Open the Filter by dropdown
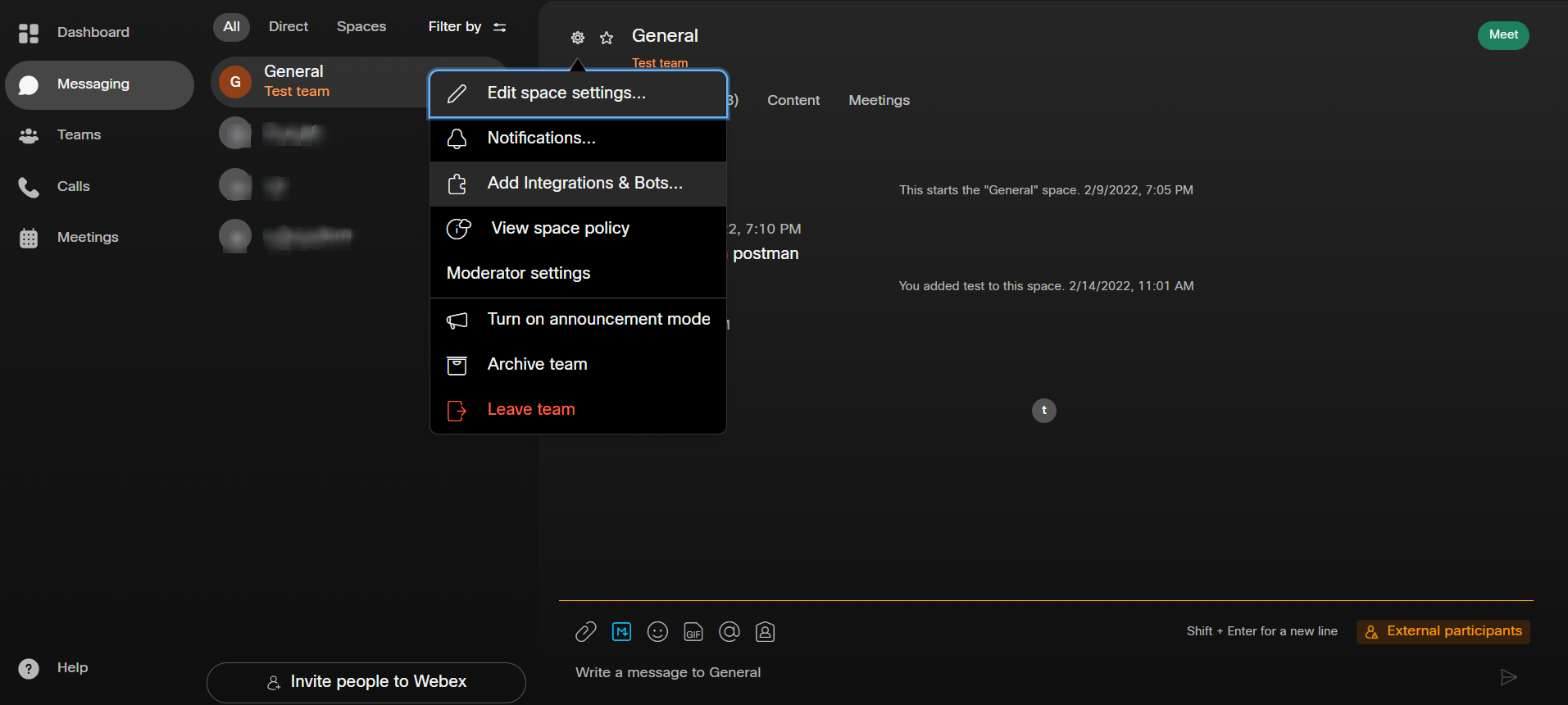The height and width of the screenshot is (705, 1568). tap(467, 27)
